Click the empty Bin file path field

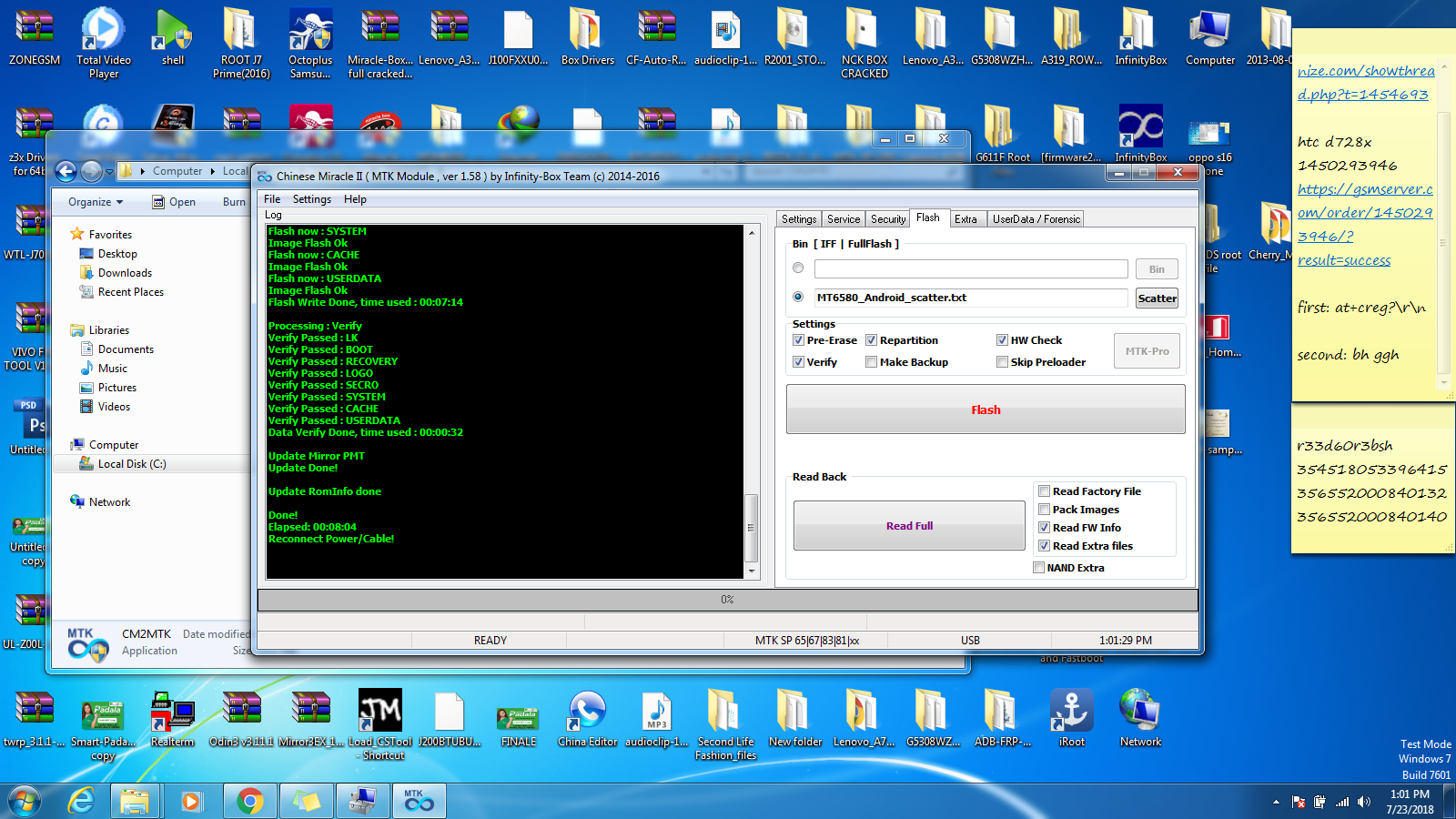pyautogui.click(x=971, y=268)
